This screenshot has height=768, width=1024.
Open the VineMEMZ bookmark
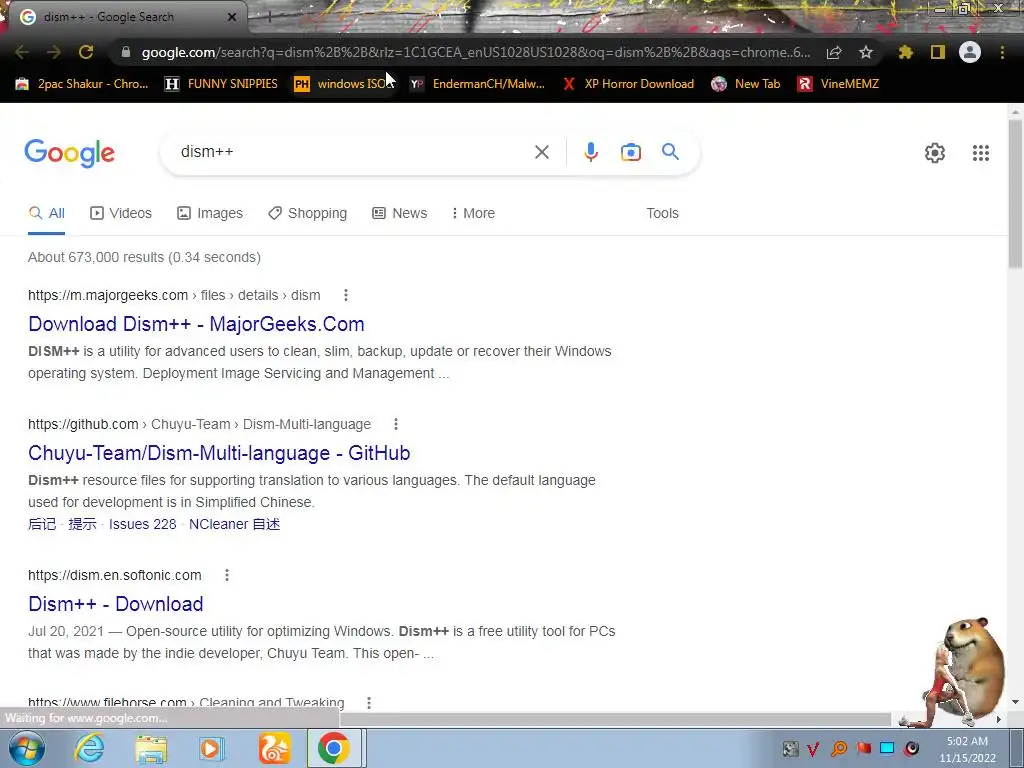pos(839,84)
